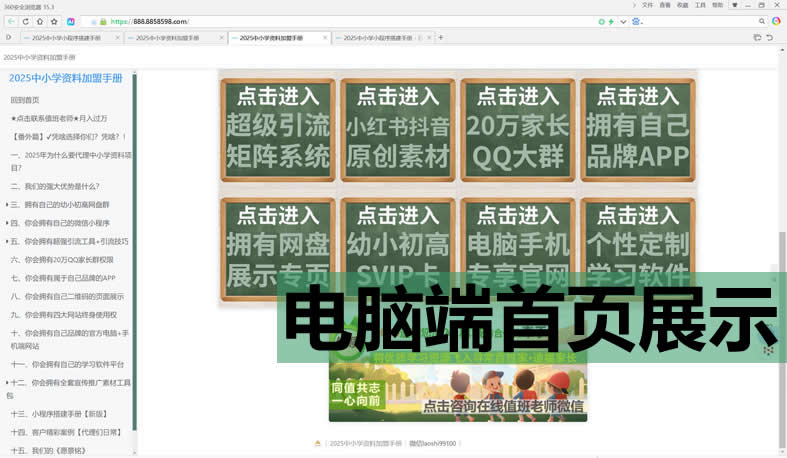Switch to the inactive 资料加盟手册 tab
Image resolution: width=787 pixels, height=458 pixels.
click(x=175, y=38)
